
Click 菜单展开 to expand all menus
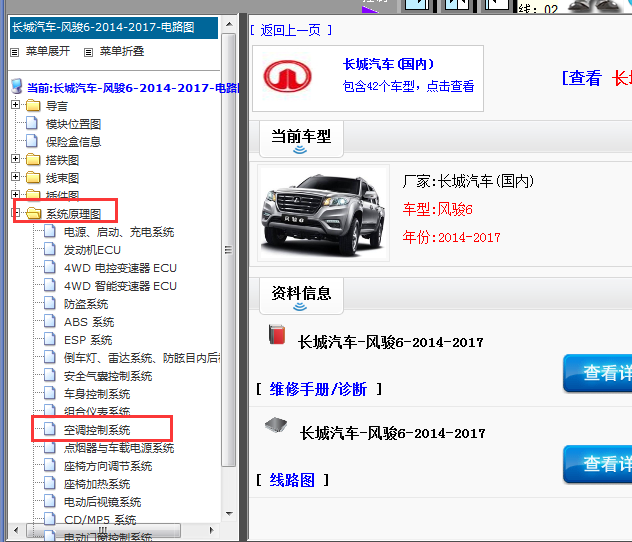(x=48, y=51)
